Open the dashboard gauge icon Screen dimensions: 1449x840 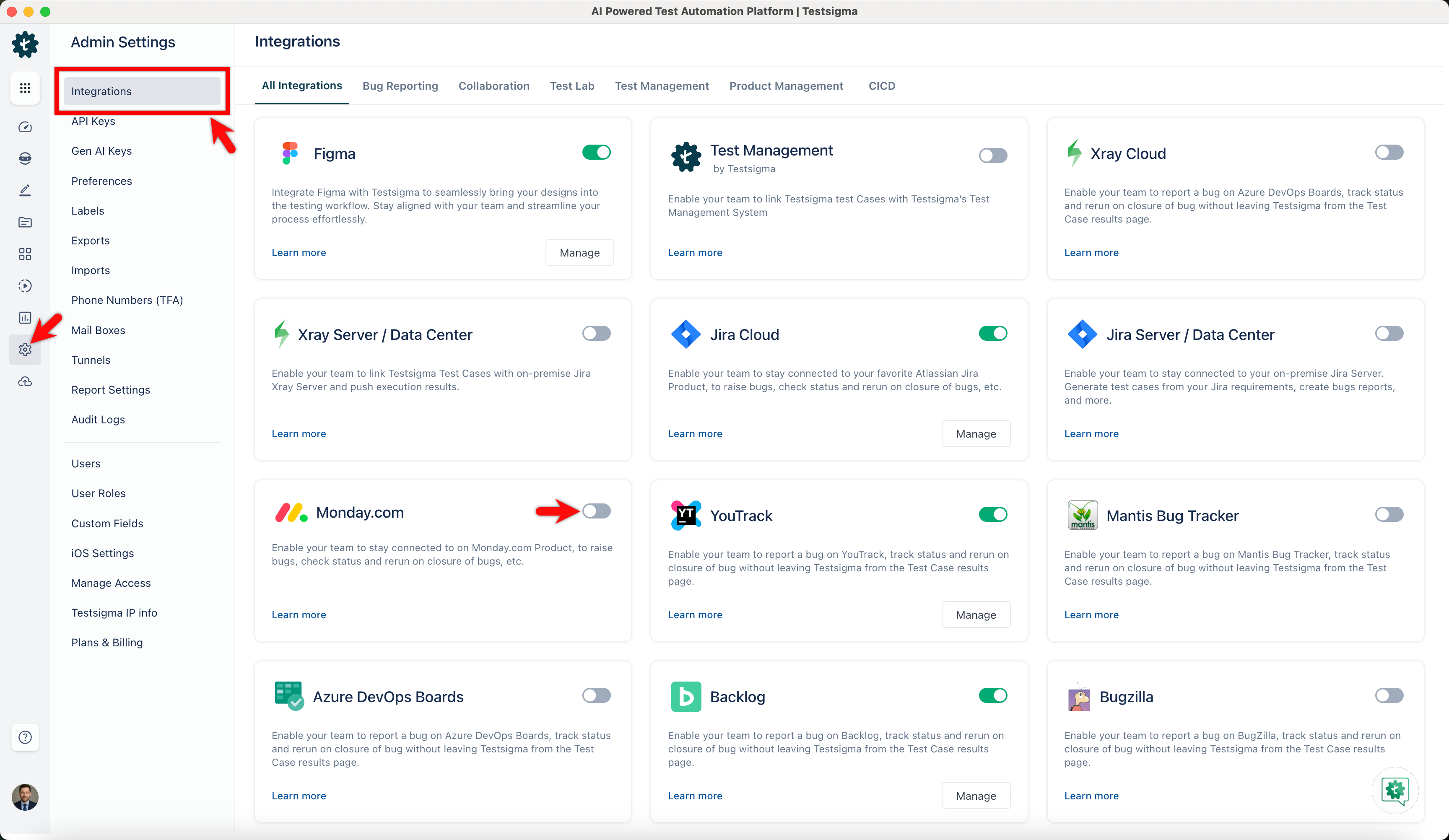[25, 127]
